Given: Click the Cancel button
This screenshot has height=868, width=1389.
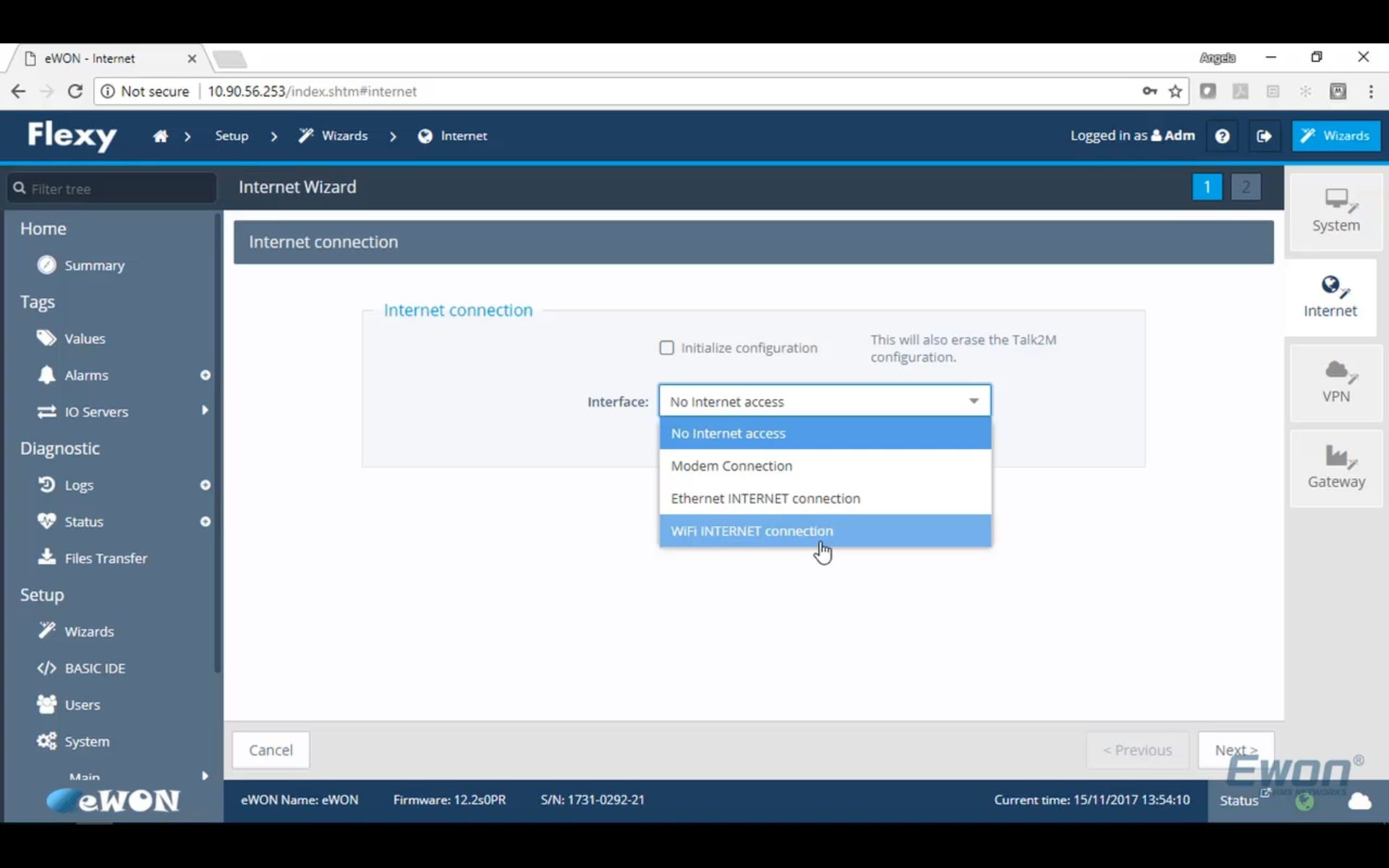Looking at the screenshot, I should (271, 750).
